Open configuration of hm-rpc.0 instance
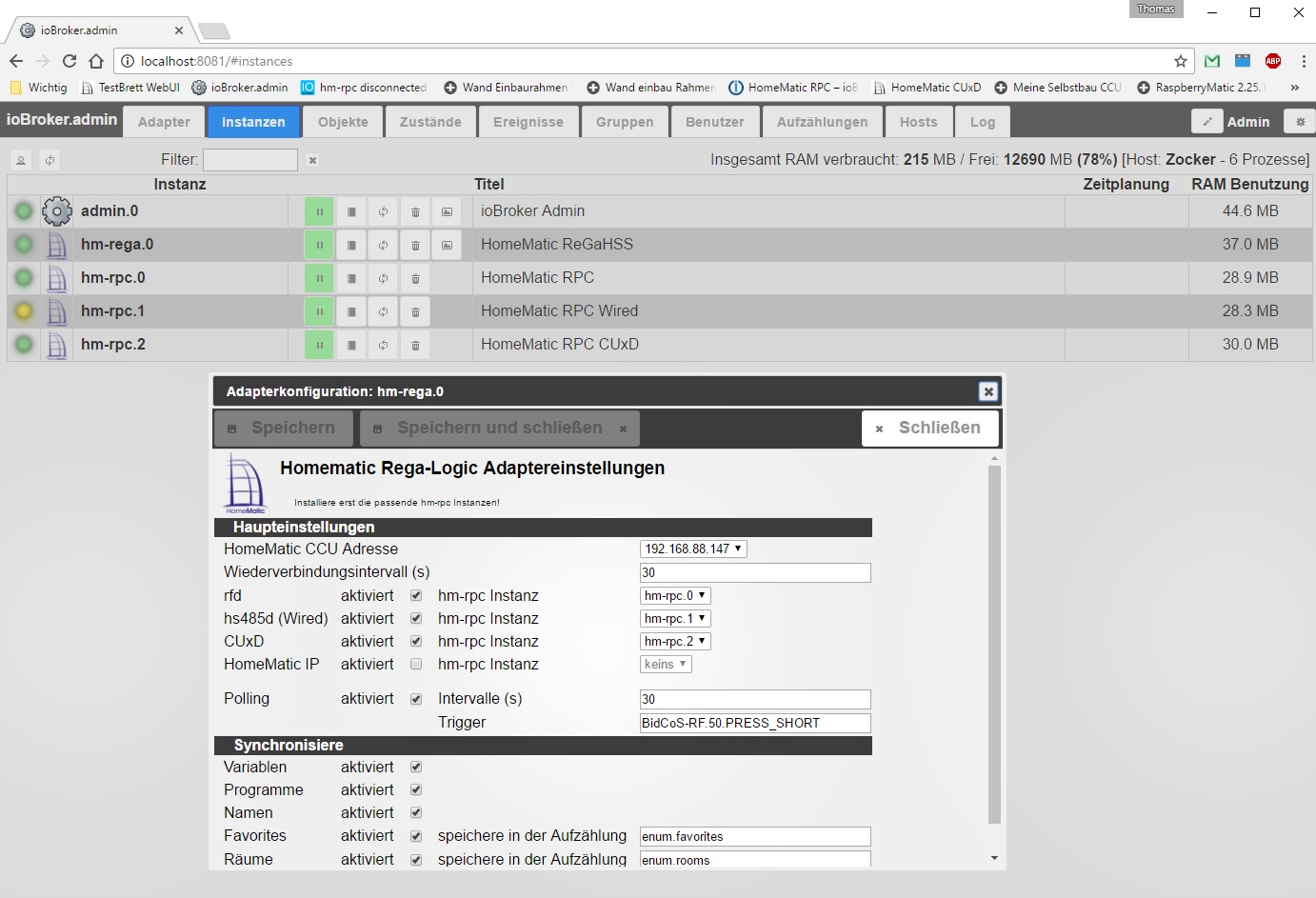The height and width of the screenshot is (898, 1316). (351, 278)
